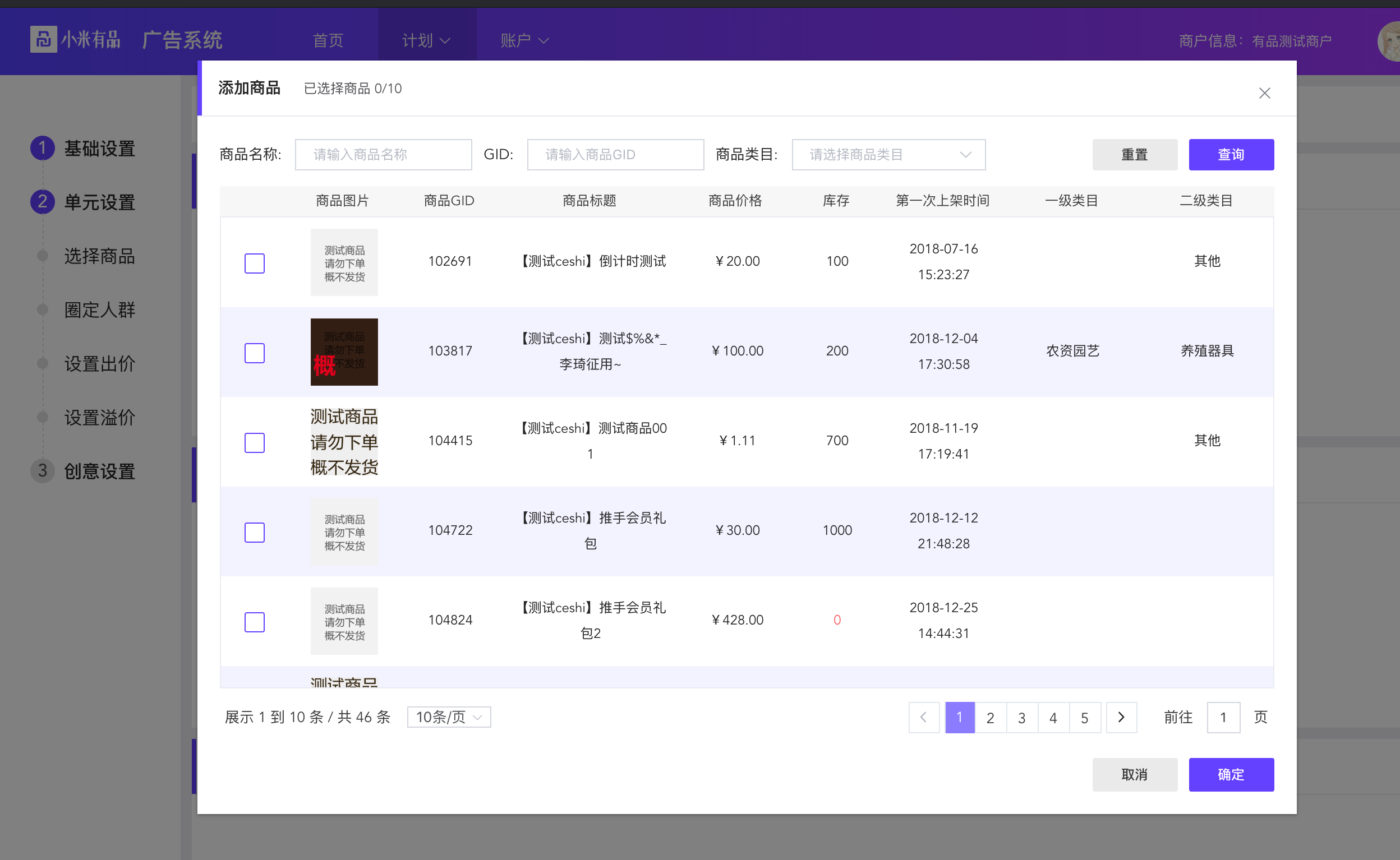Click the 查询 search button
Viewport: 1400px width, 860px height.
coord(1231,155)
